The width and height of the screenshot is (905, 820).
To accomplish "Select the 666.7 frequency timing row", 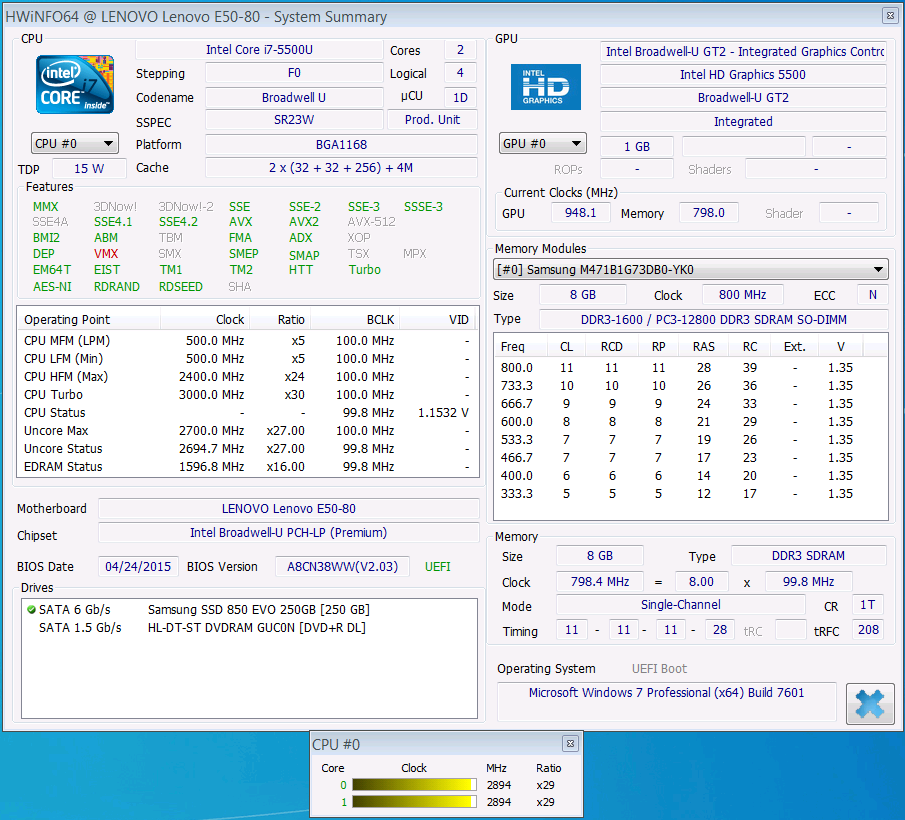I will tap(690, 403).
